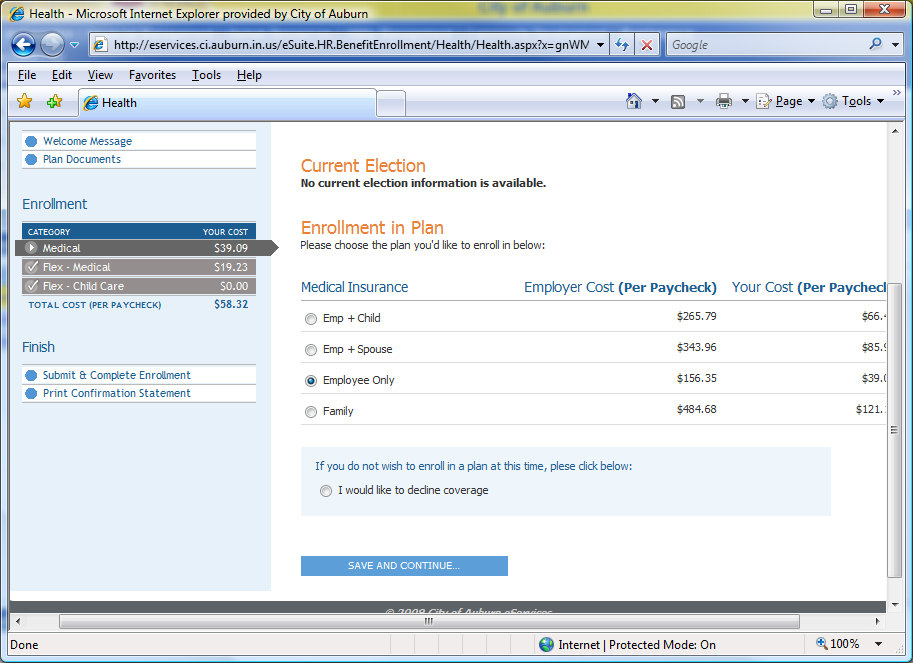Click the checkmark icon beside Flex - Medical
913x663 pixels.
tap(32, 267)
